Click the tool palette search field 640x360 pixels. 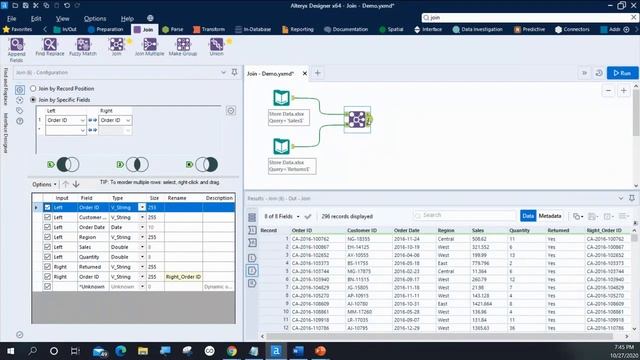pos(527,18)
